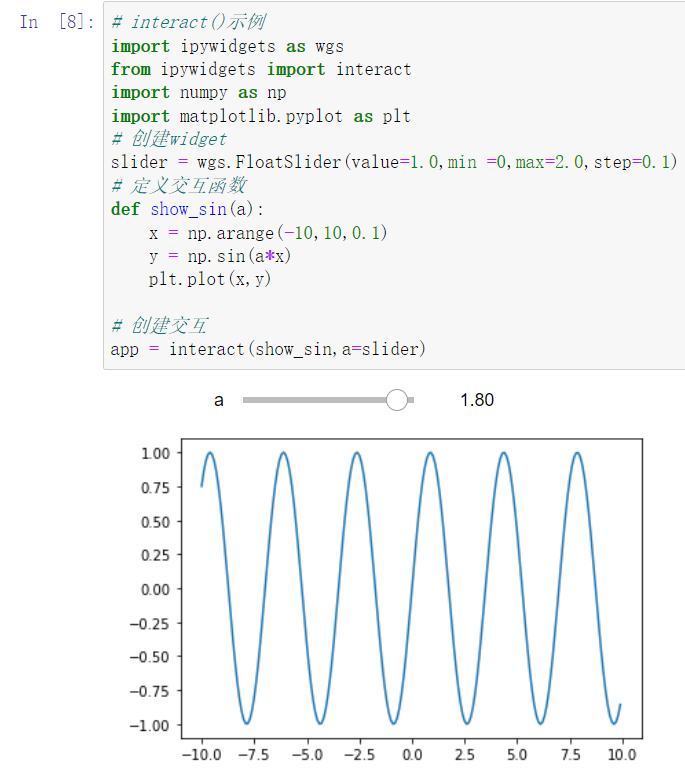Click the x-axis tick label 10.0
The width and height of the screenshot is (685, 773).
(x=622, y=754)
